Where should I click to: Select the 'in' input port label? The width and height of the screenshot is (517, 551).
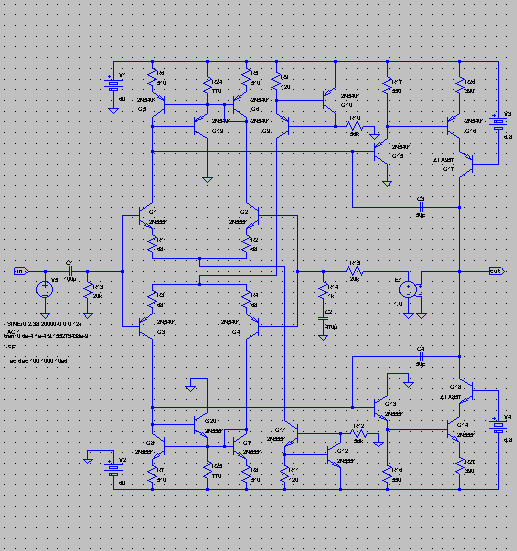point(21,271)
